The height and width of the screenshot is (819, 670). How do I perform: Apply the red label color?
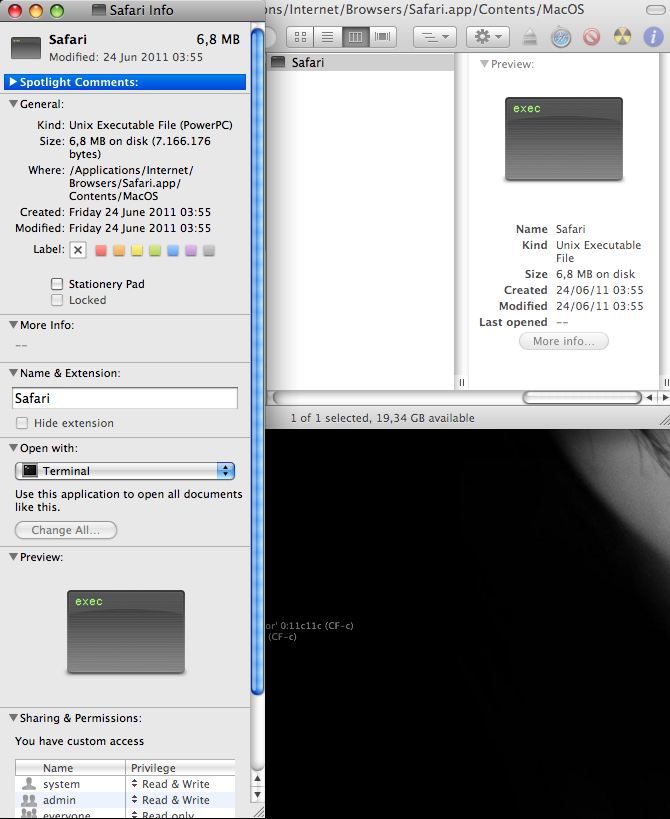pyautogui.click(x=101, y=251)
